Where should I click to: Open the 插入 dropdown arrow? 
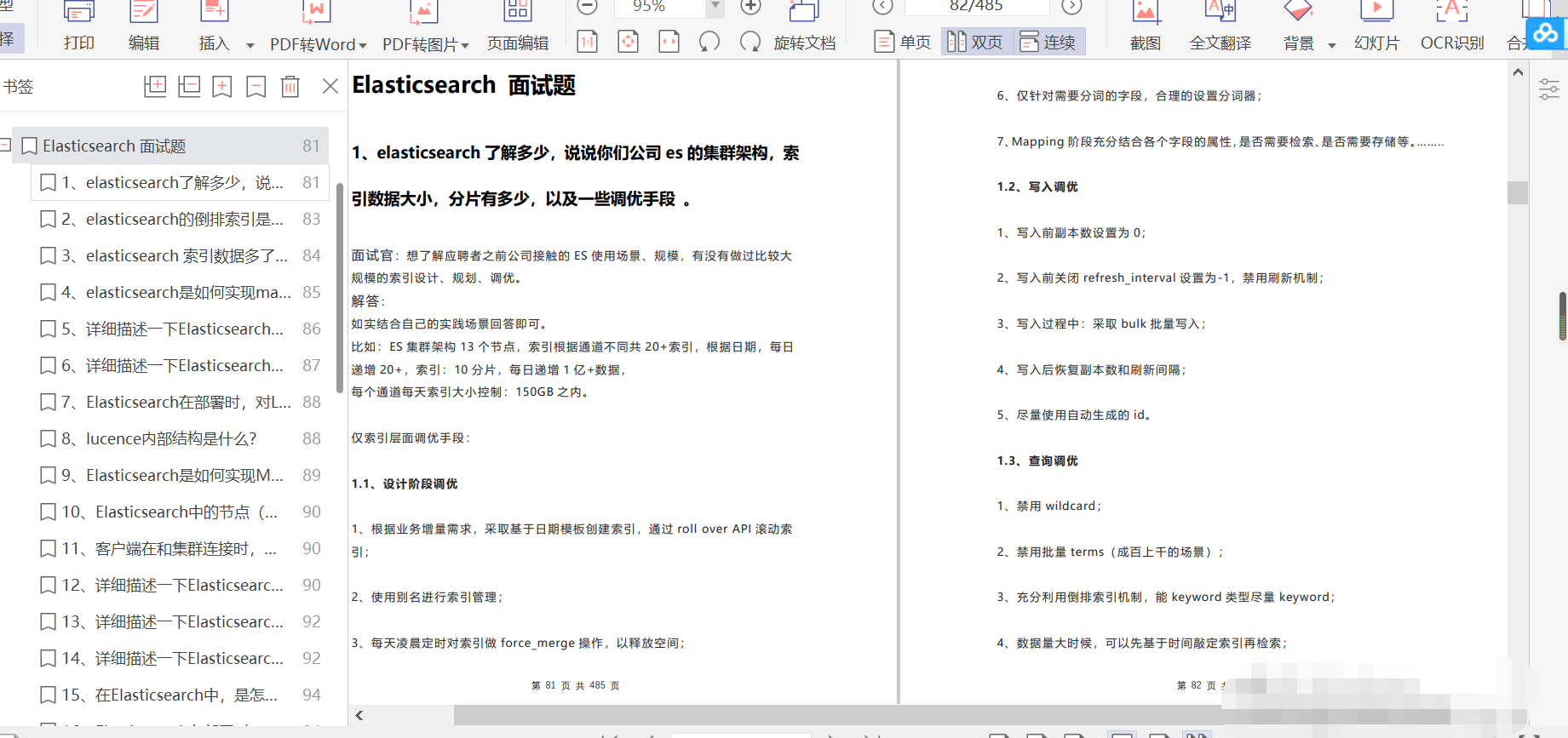click(x=250, y=45)
